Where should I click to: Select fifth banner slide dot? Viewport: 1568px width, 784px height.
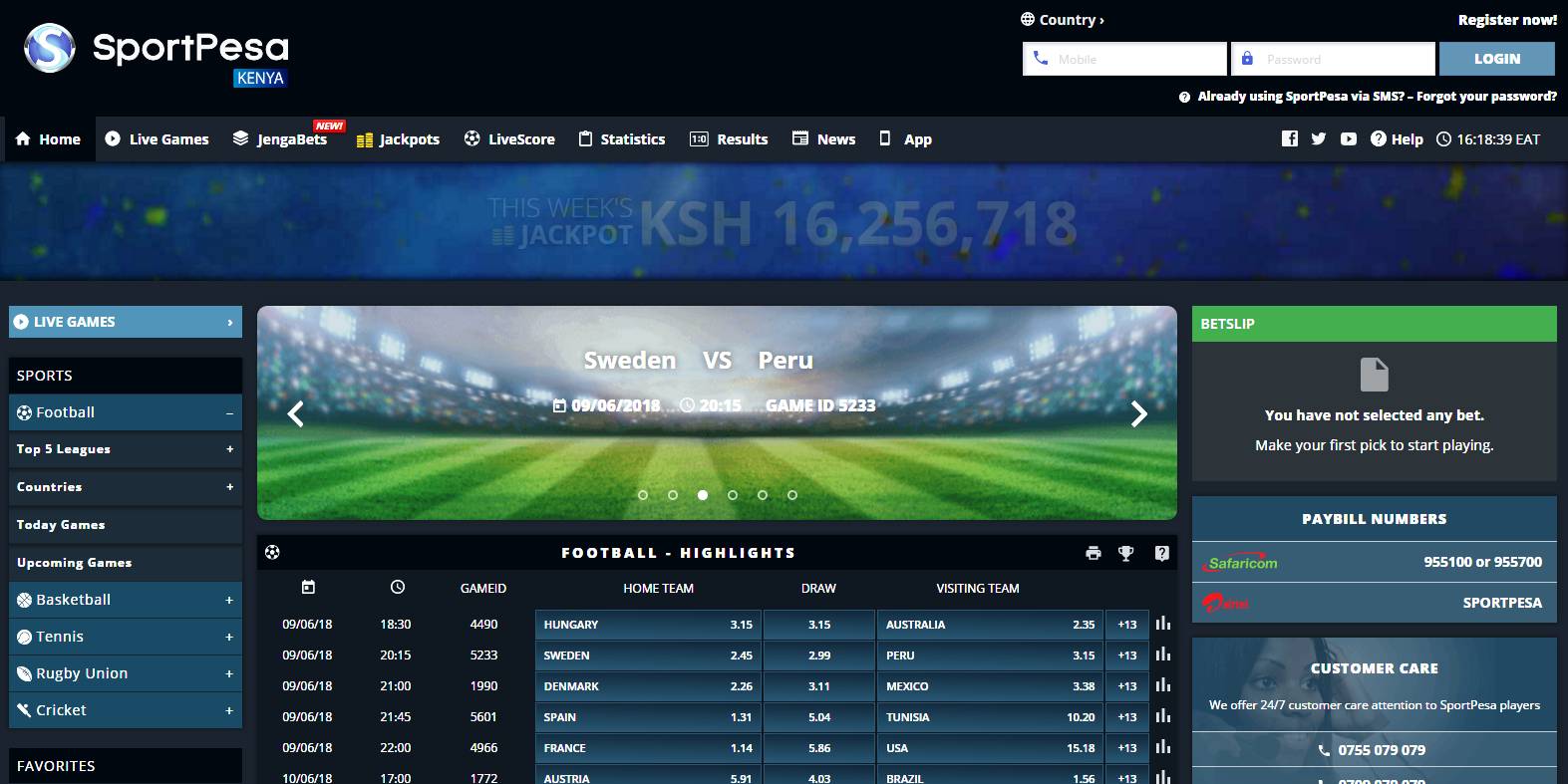coord(763,495)
